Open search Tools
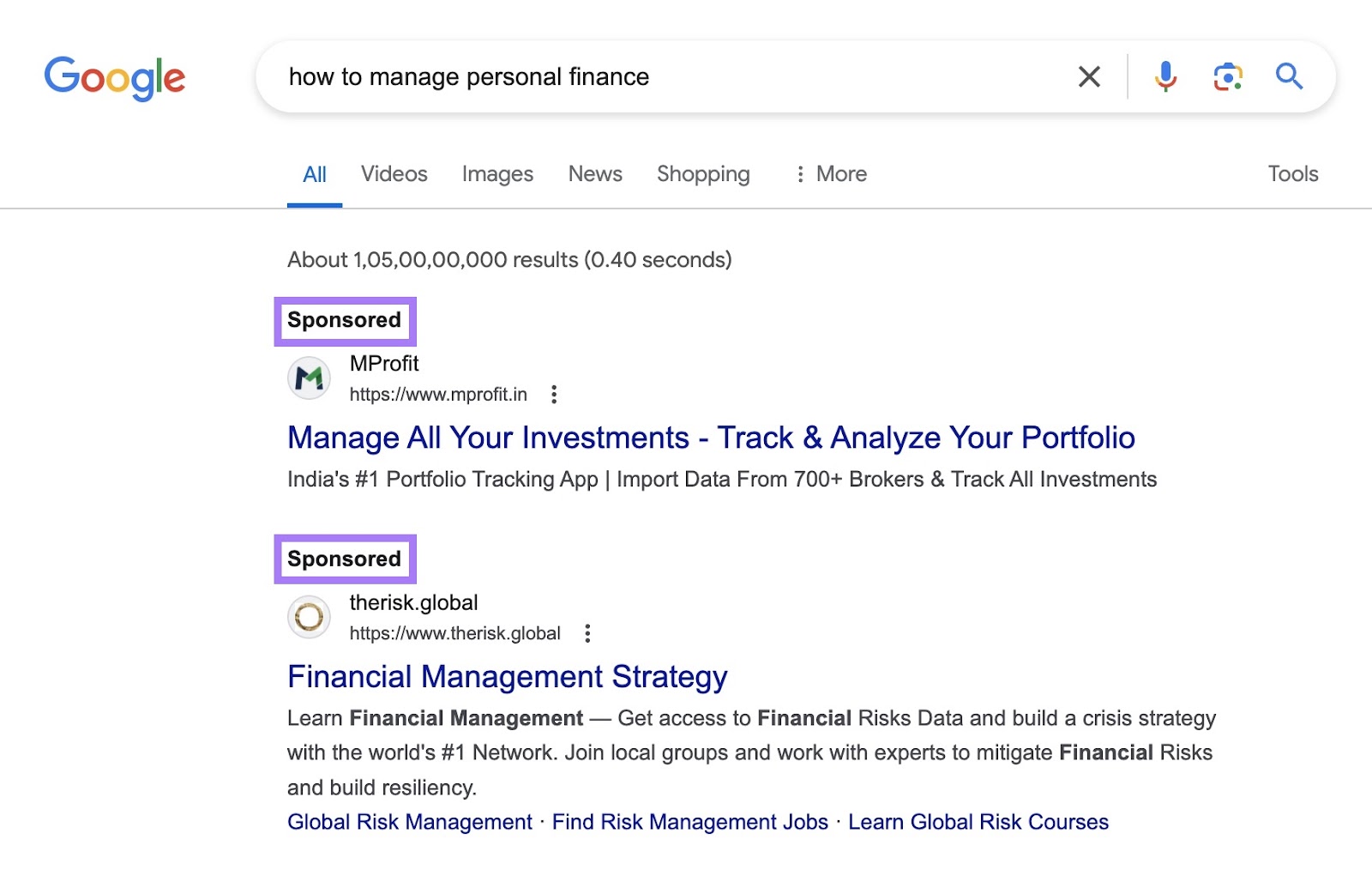 tap(1292, 173)
